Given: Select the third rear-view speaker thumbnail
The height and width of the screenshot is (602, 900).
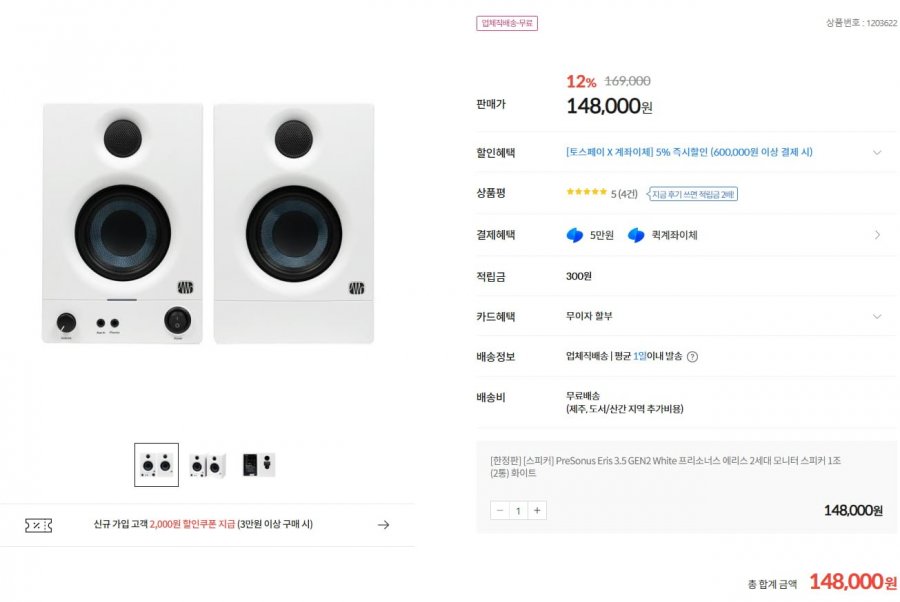Looking at the screenshot, I should [258, 465].
